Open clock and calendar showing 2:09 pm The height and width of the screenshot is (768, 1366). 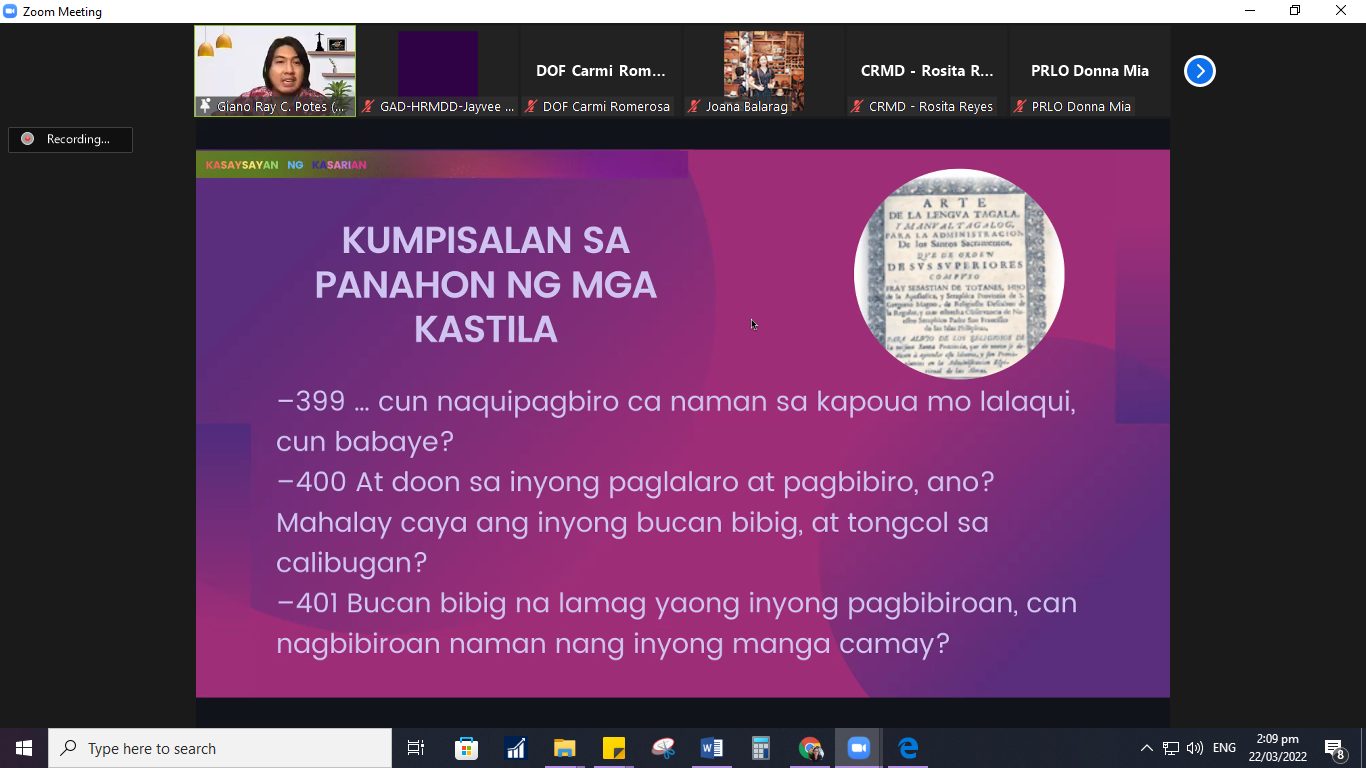(x=1277, y=748)
